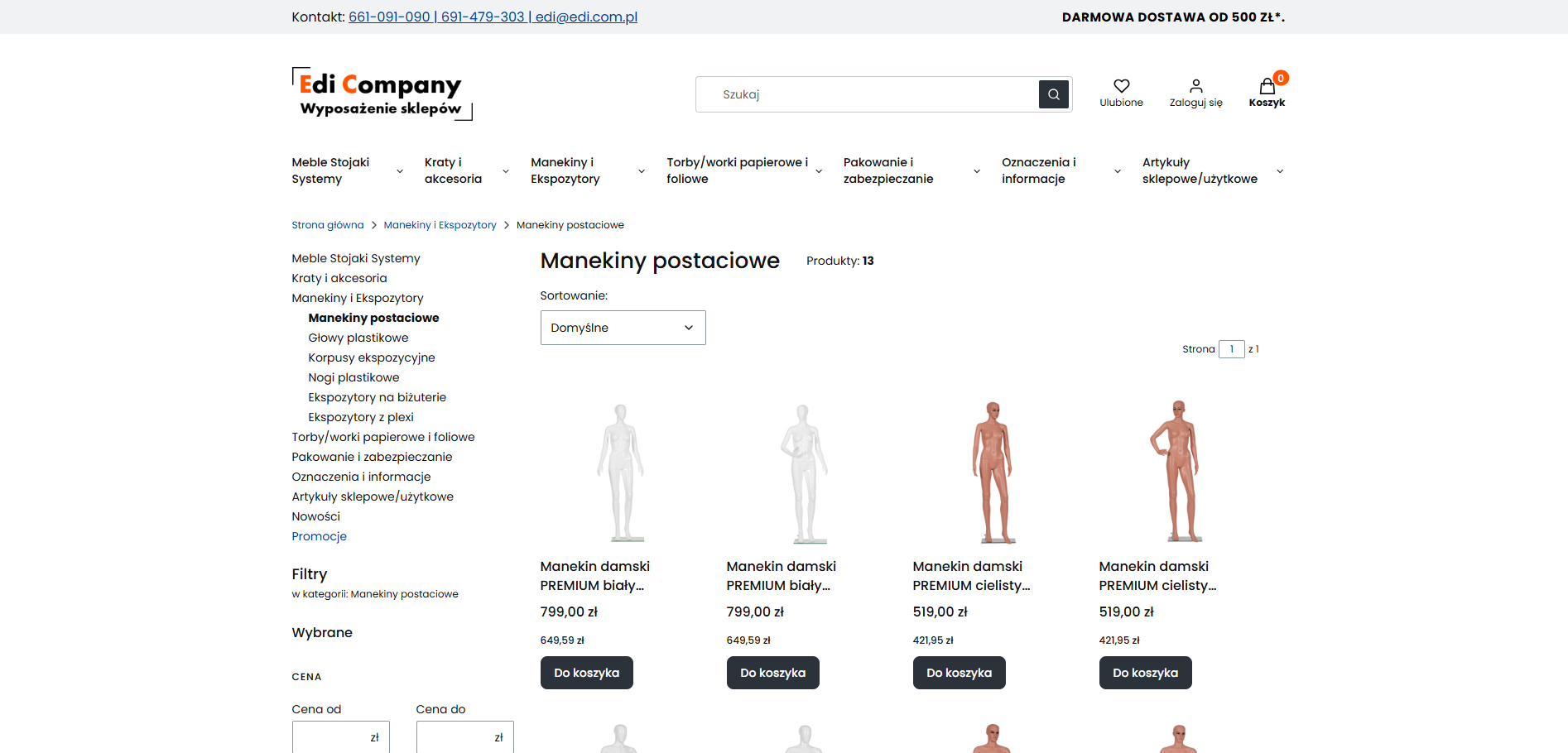Start a search with the magnifier icon
1568x753 pixels.
[x=1052, y=94]
